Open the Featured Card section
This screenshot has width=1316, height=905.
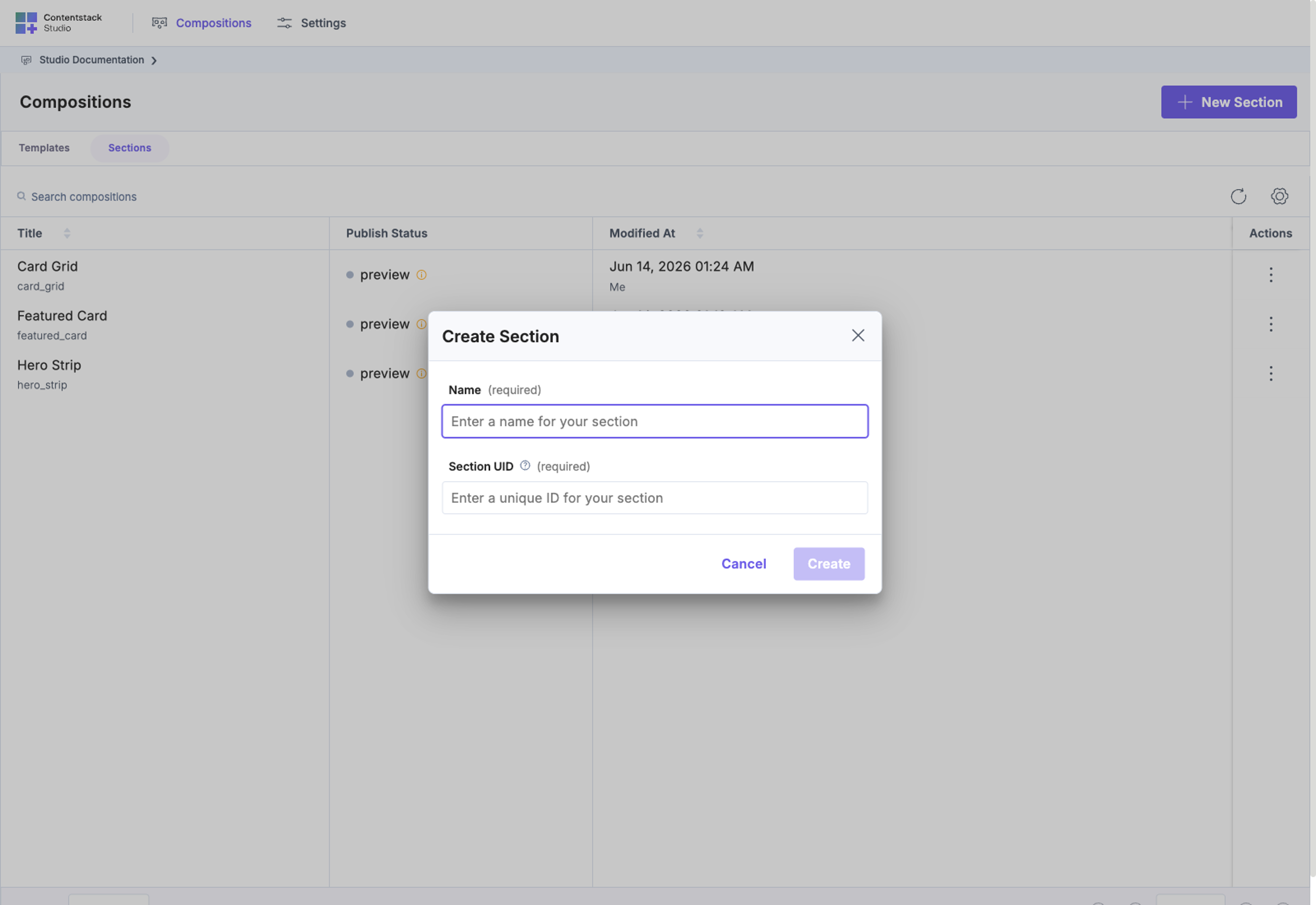click(x=62, y=315)
